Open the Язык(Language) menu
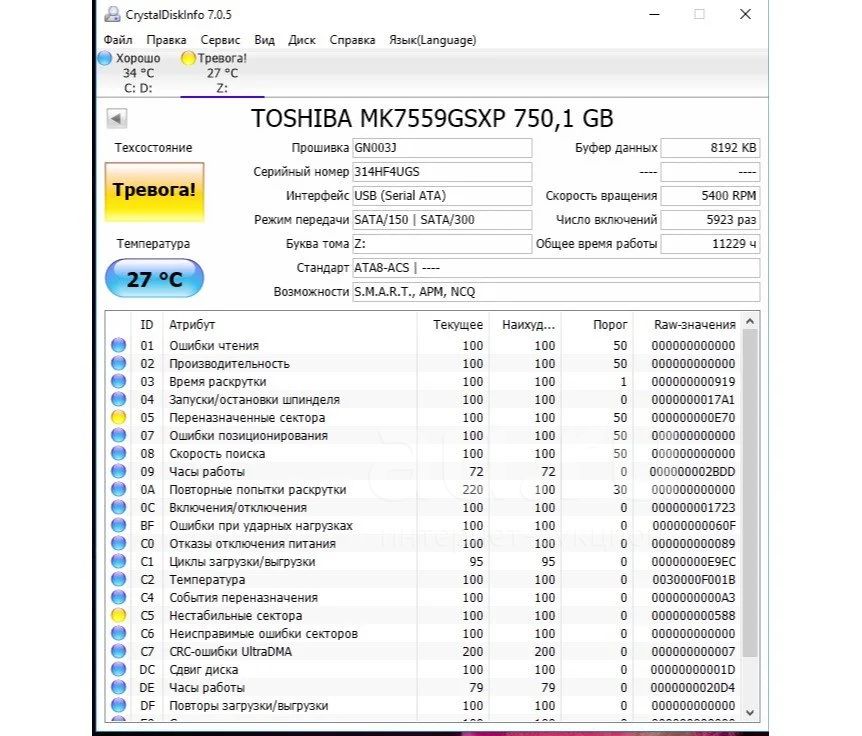Screen dimensions: 862x736 click(x=433, y=40)
